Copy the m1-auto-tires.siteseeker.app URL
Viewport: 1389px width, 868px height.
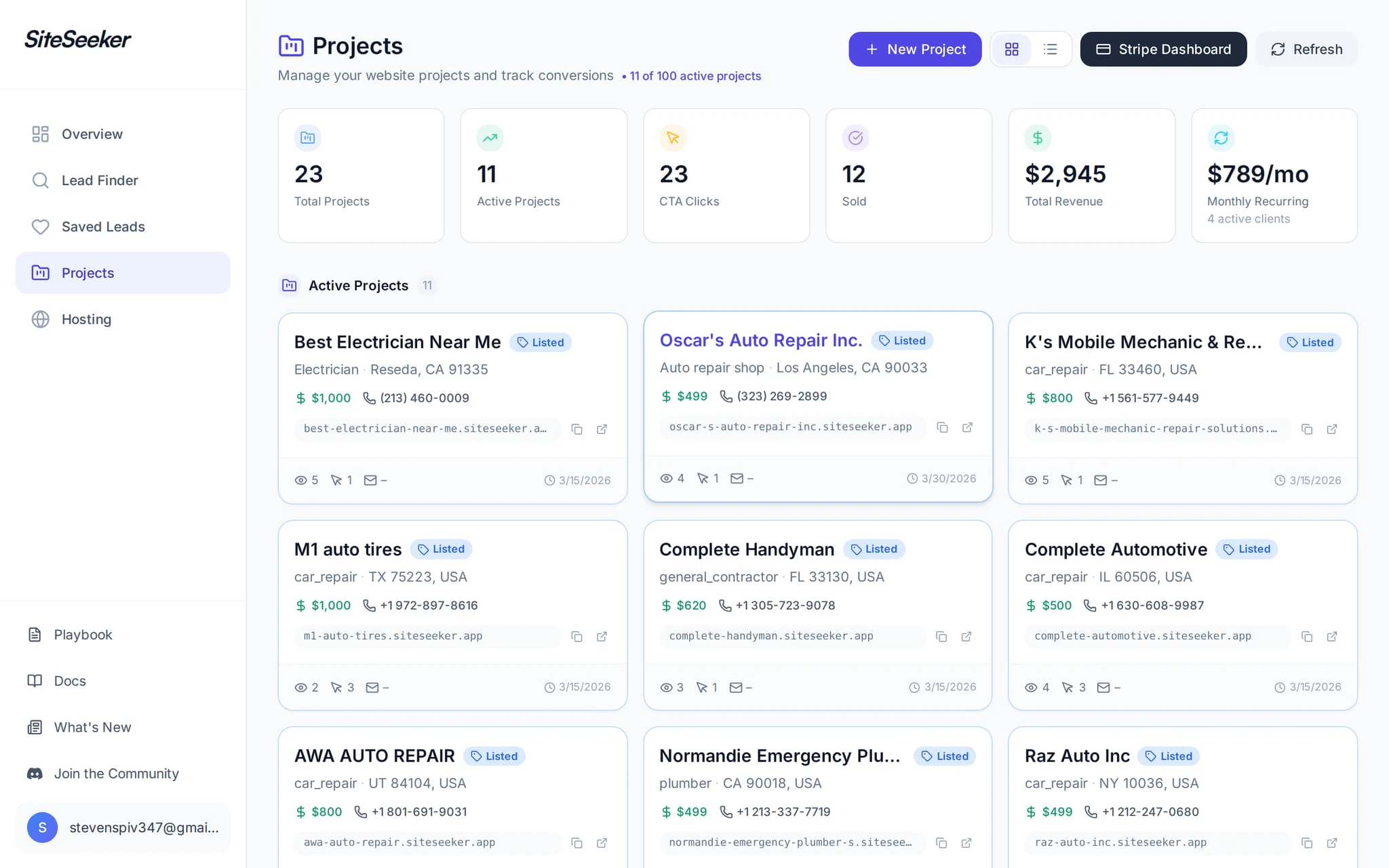[577, 636]
